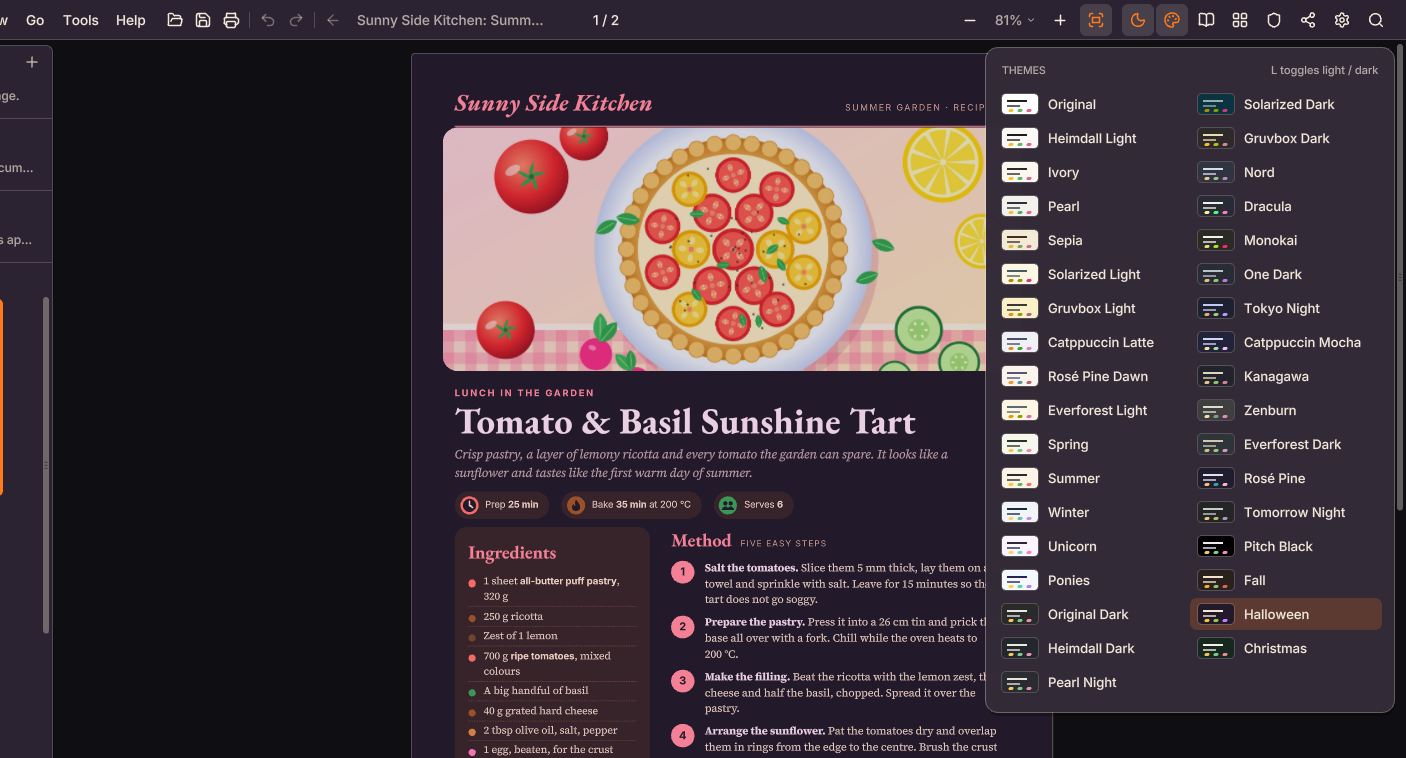
Task: Select the Everforest Light theme
Action: coord(1090,410)
